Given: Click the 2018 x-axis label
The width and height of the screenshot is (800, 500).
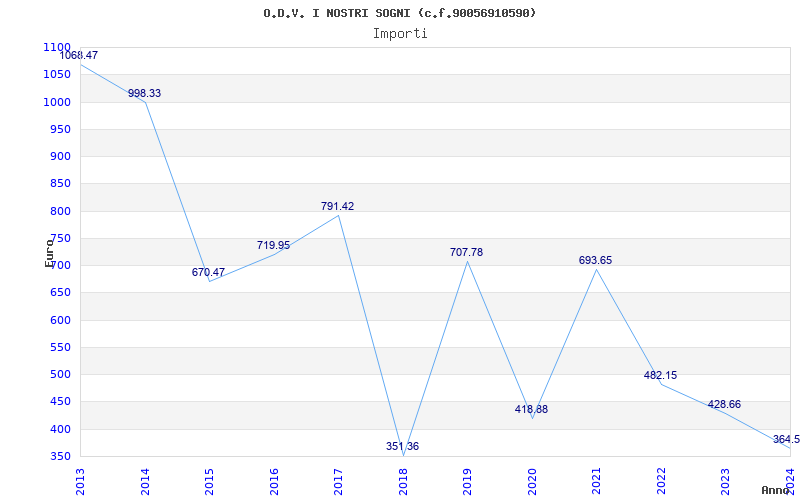Looking at the screenshot, I should (x=403, y=482).
